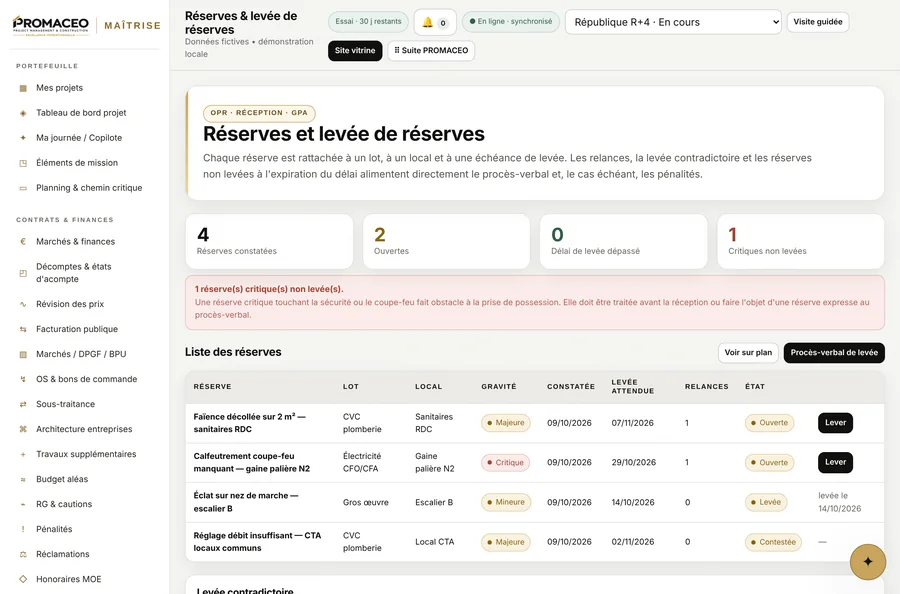Screen dimensions: 900x594
Task: Open the République R+4 project dropdown
Action: click(673, 22)
